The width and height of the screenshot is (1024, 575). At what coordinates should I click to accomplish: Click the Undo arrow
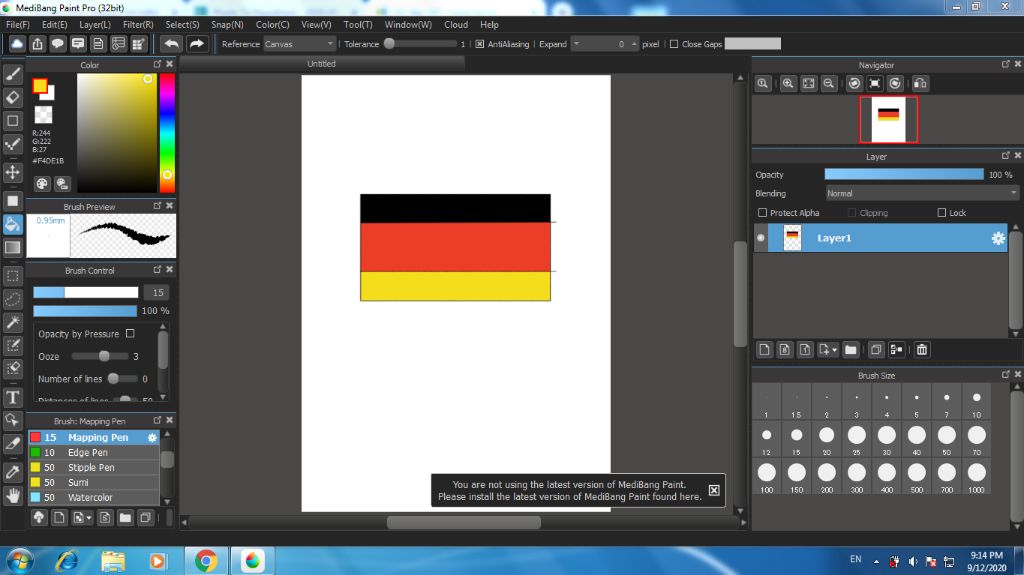(x=172, y=44)
